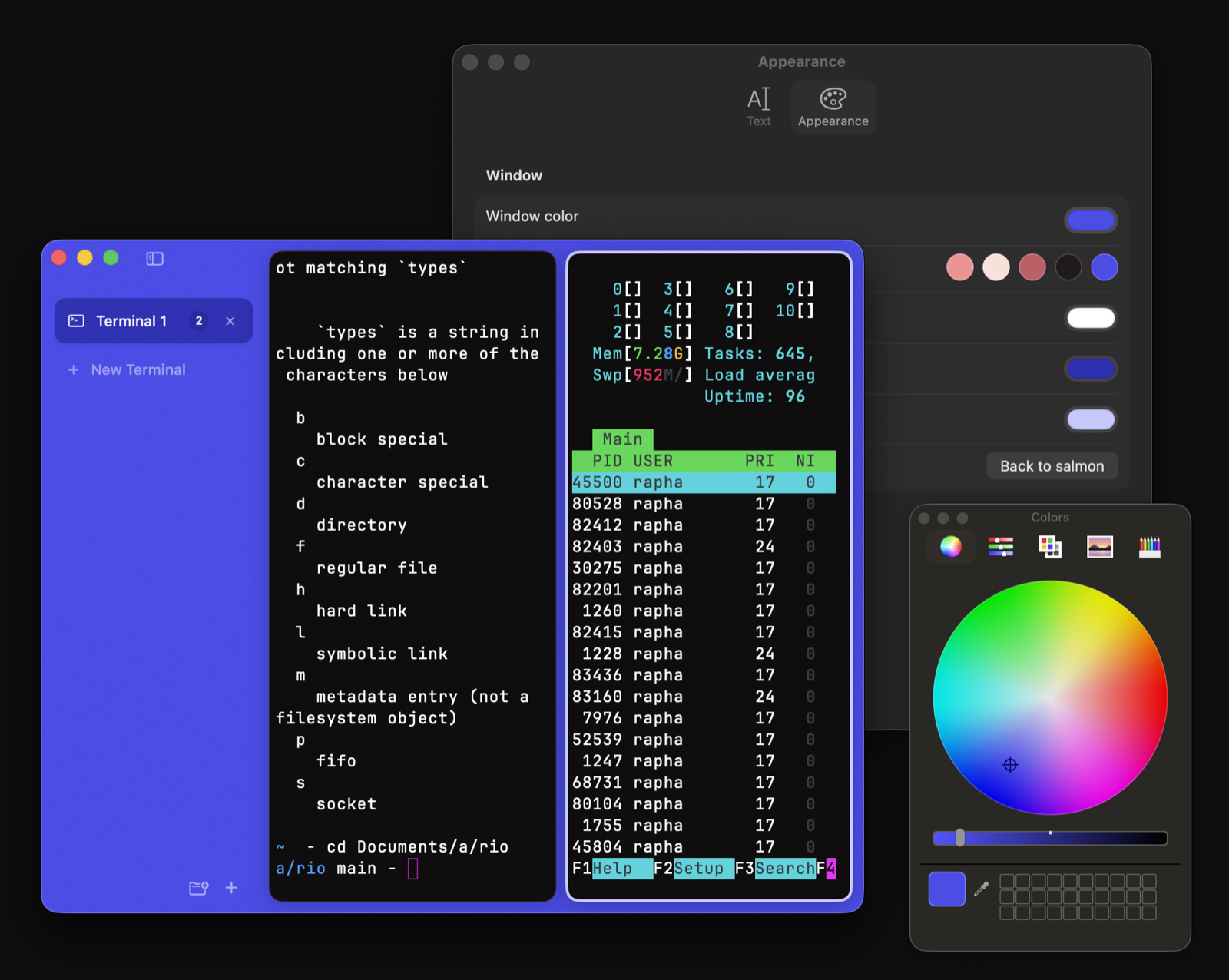
Task: Choose the salmon pink preset swatch
Action: [x=960, y=267]
